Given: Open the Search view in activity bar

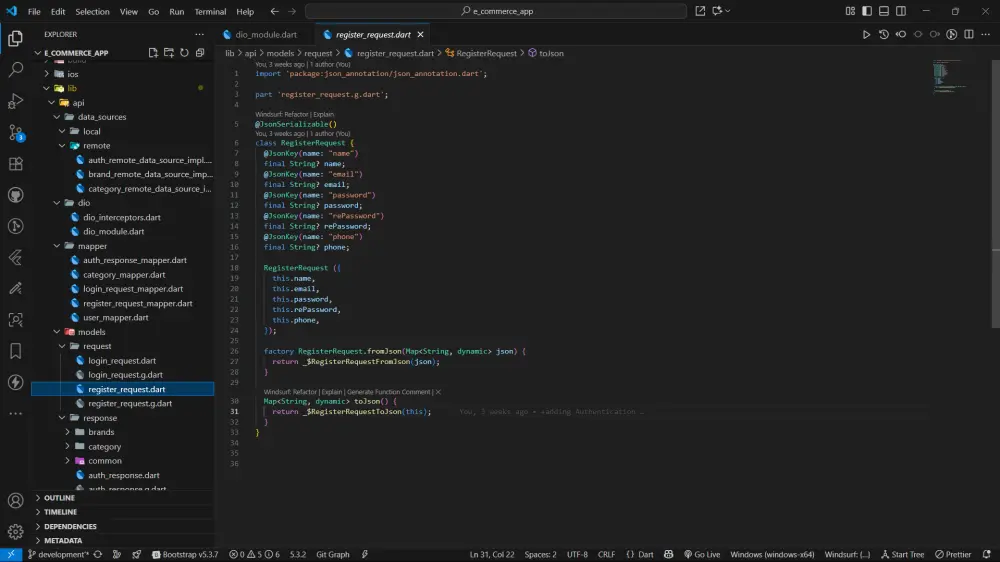Looking at the screenshot, I should tap(15, 70).
